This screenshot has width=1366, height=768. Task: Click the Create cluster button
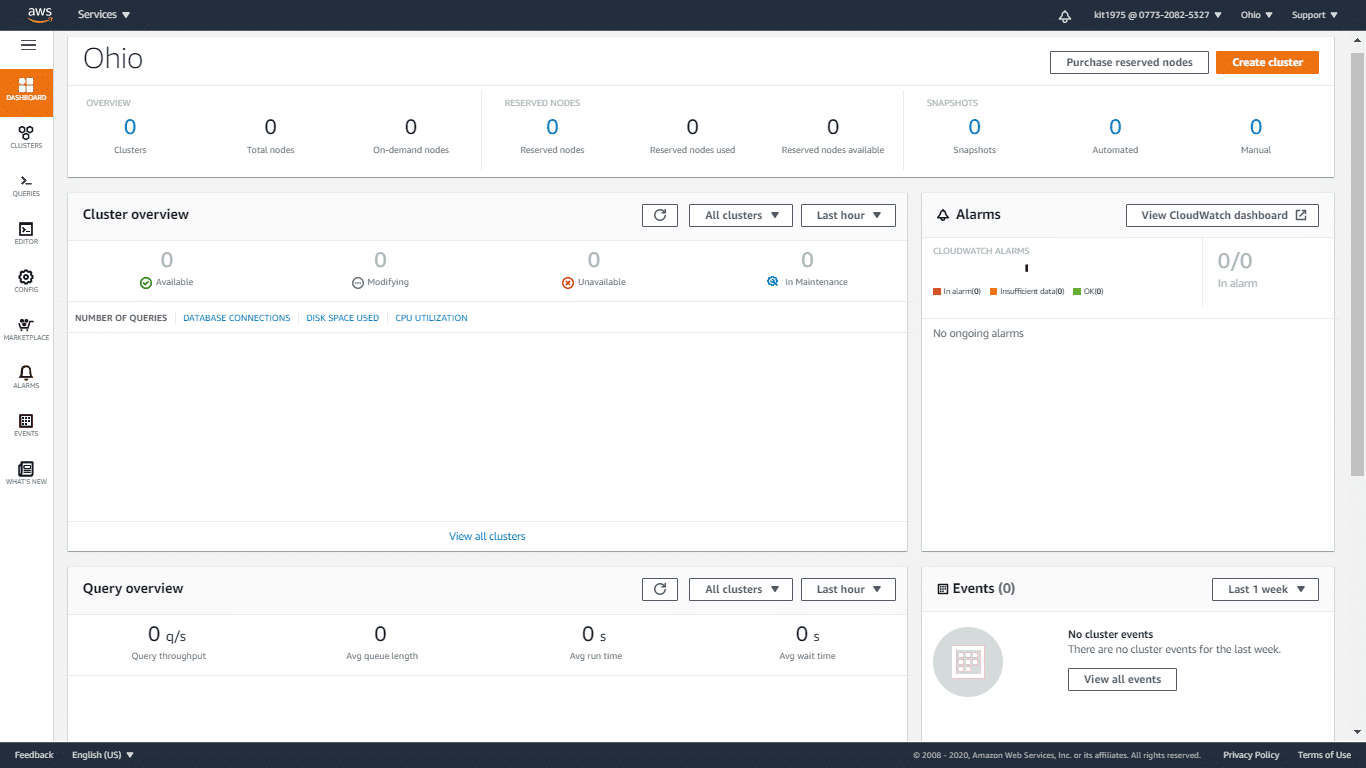click(1267, 62)
